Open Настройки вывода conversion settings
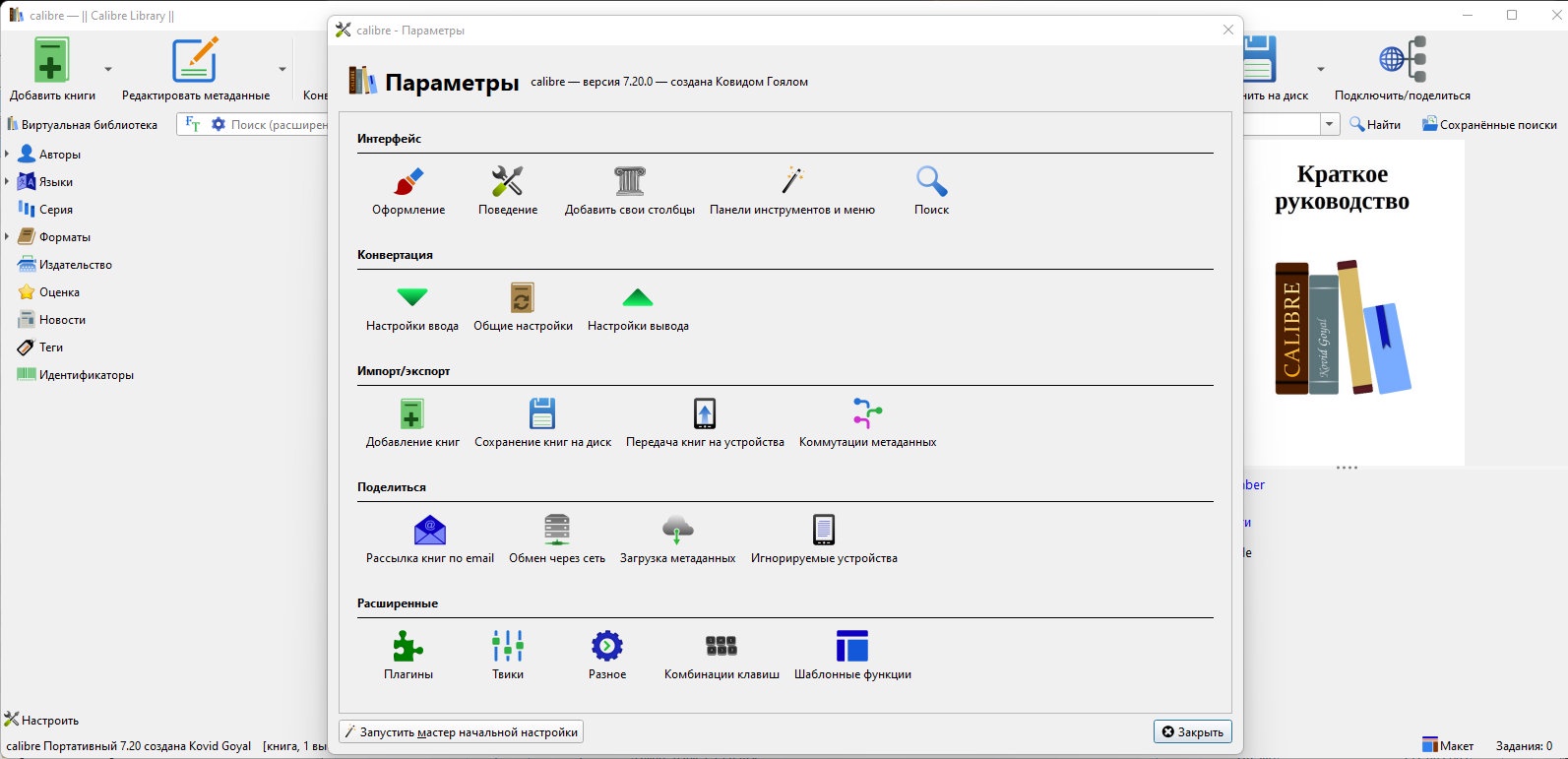This screenshot has width=1568, height=759. point(638,307)
